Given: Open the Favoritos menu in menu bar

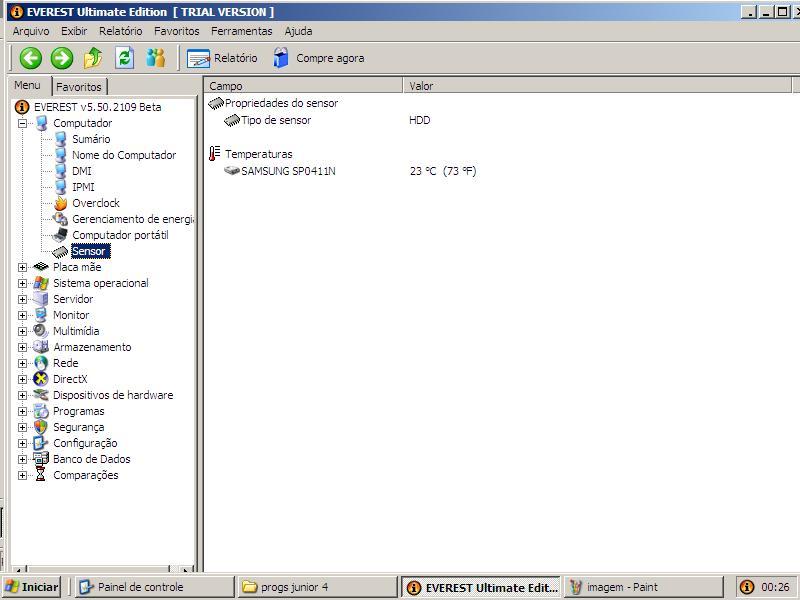Looking at the screenshot, I should [x=177, y=31].
